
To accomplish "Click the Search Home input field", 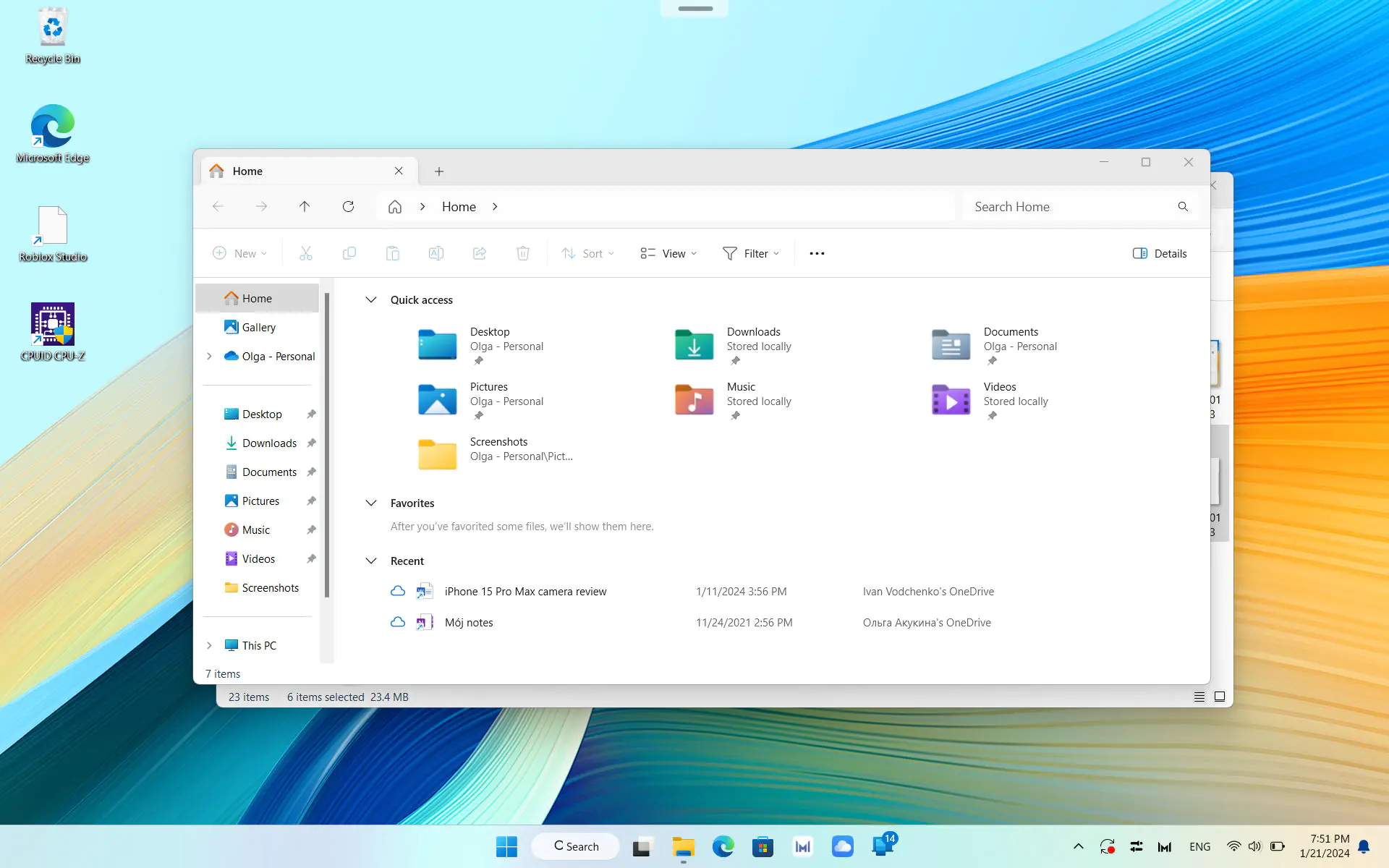I will point(1079,207).
